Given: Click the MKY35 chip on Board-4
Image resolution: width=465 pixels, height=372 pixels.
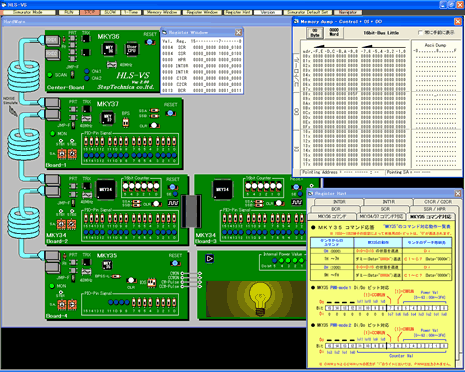Looking at the screenshot, I should [x=107, y=265].
